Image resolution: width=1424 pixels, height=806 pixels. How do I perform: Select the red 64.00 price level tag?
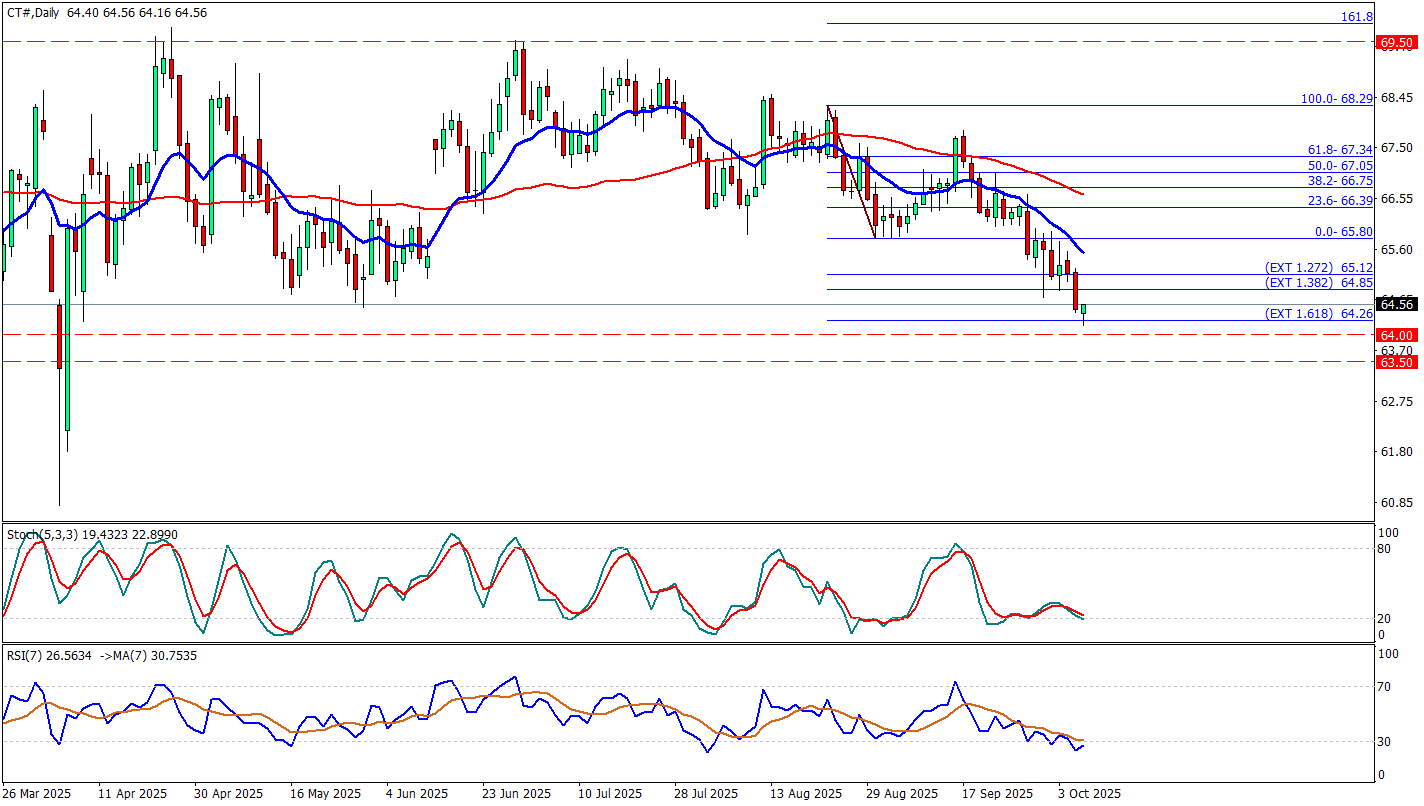pyautogui.click(x=1395, y=335)
